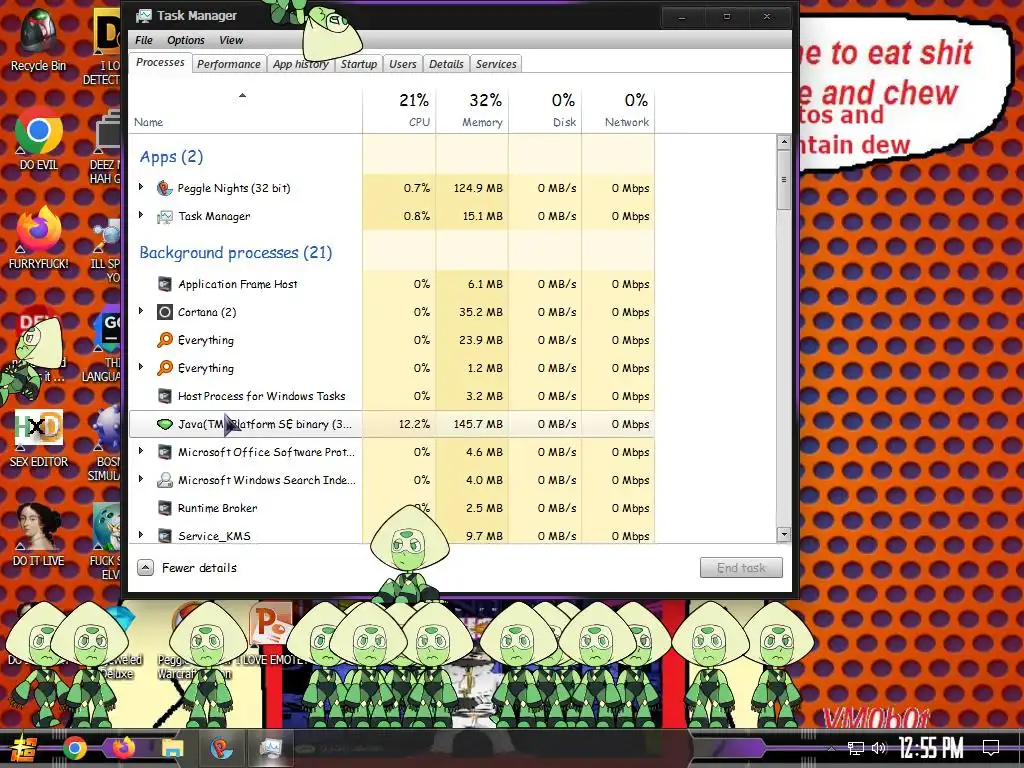Screen dimensions: 1024x768
Task: Select the Recycle Bin desktop icon
Action: (38, 39)
